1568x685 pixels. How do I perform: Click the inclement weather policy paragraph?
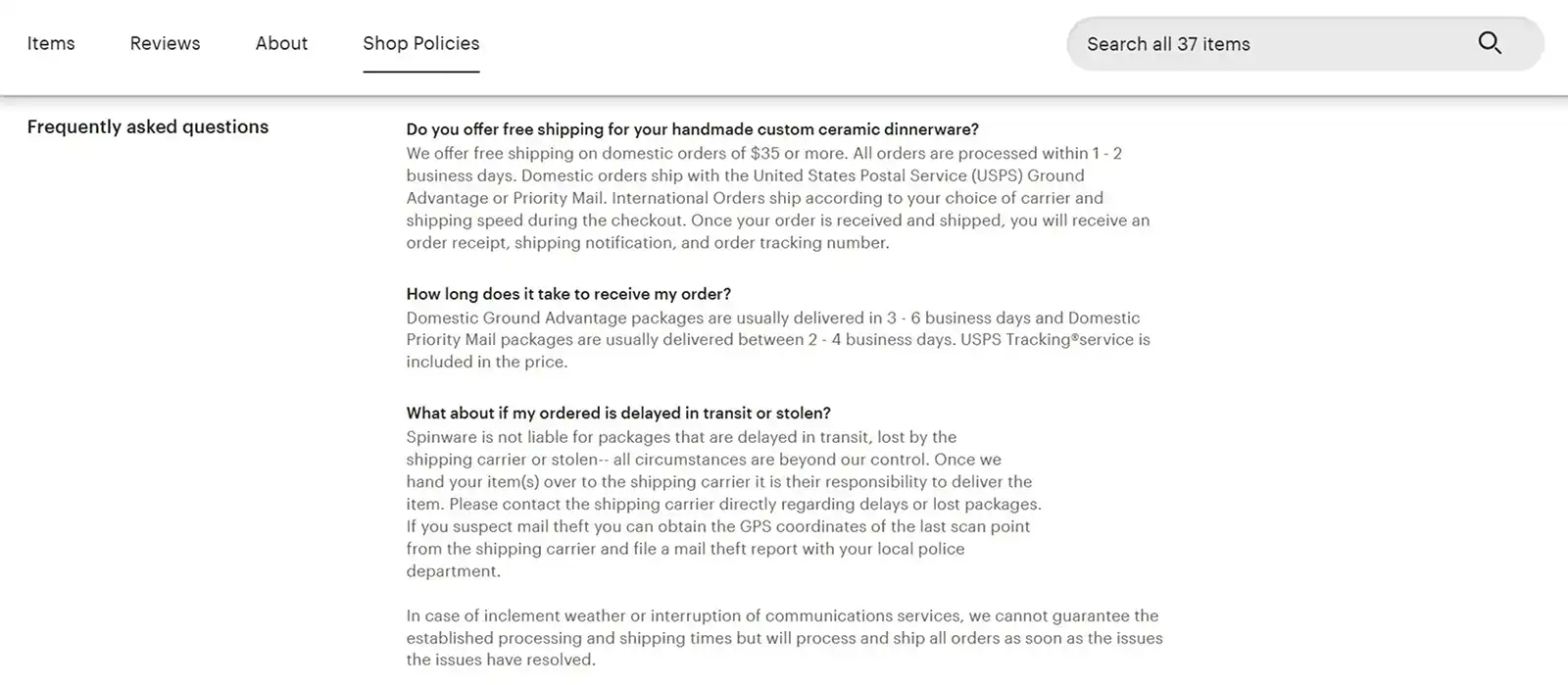pos(782,637)
